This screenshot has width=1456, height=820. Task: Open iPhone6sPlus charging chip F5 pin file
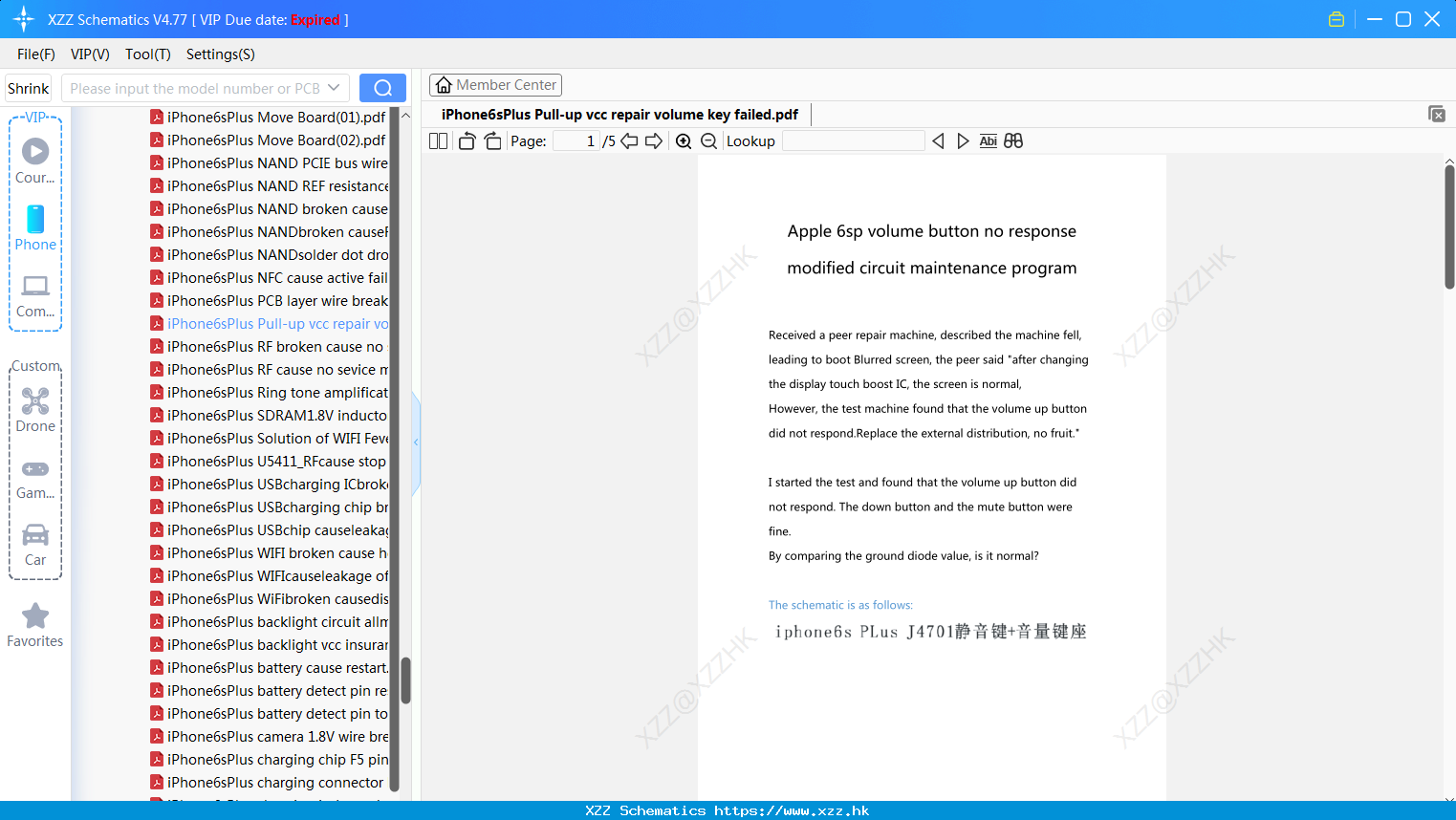(269, 760)
